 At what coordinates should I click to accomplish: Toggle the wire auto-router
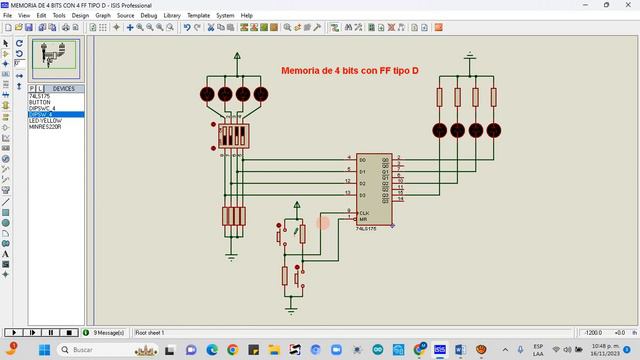(335, 27)
